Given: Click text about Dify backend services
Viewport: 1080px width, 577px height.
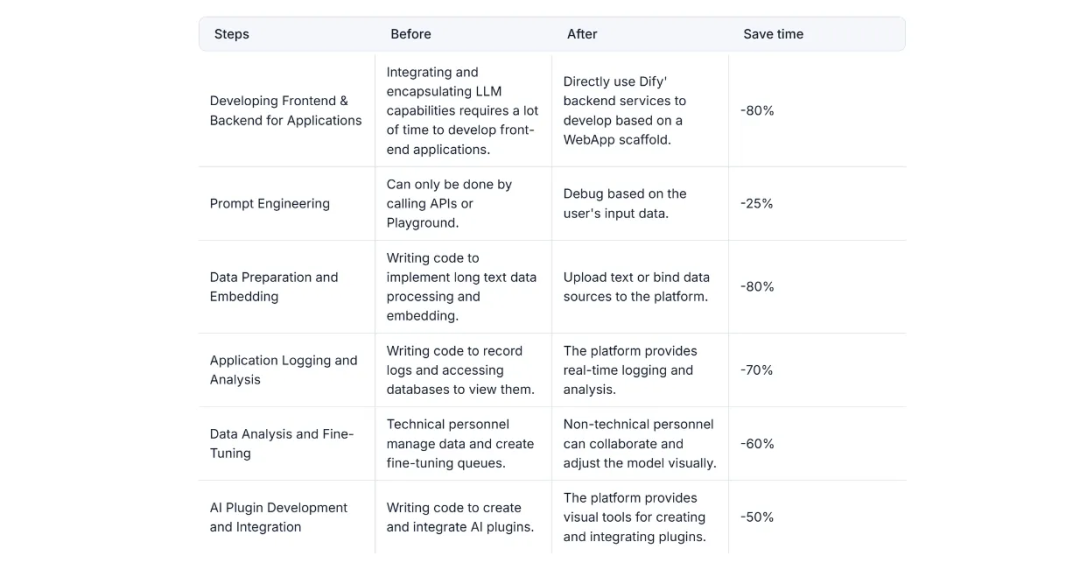Looking at the screenshot, I should [624, 110].
